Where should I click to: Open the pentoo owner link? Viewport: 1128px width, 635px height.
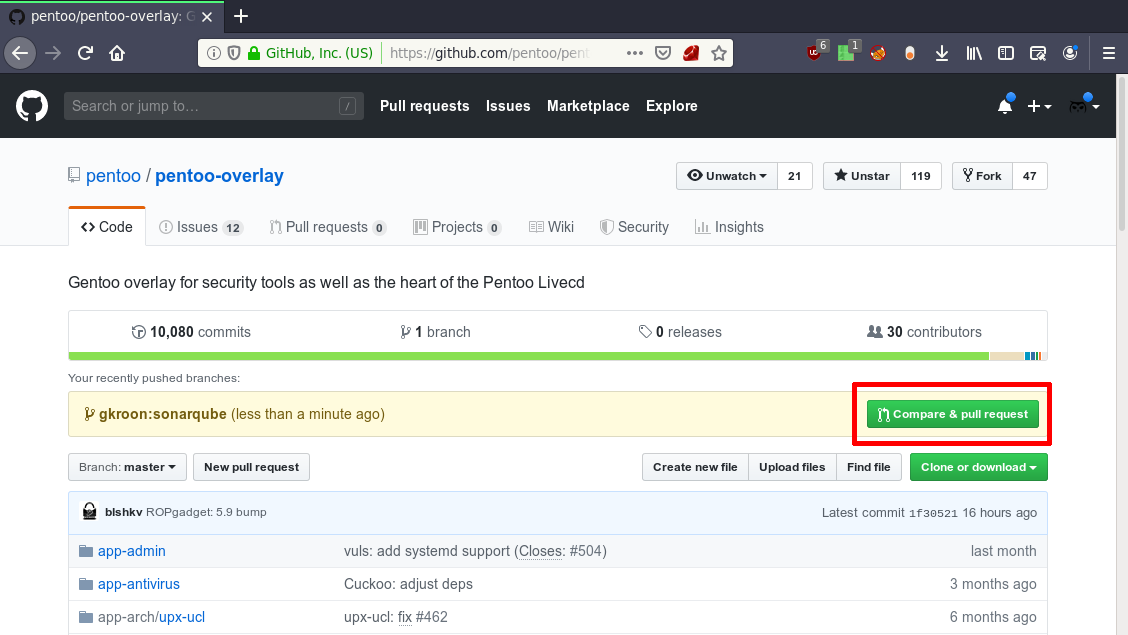113,175
